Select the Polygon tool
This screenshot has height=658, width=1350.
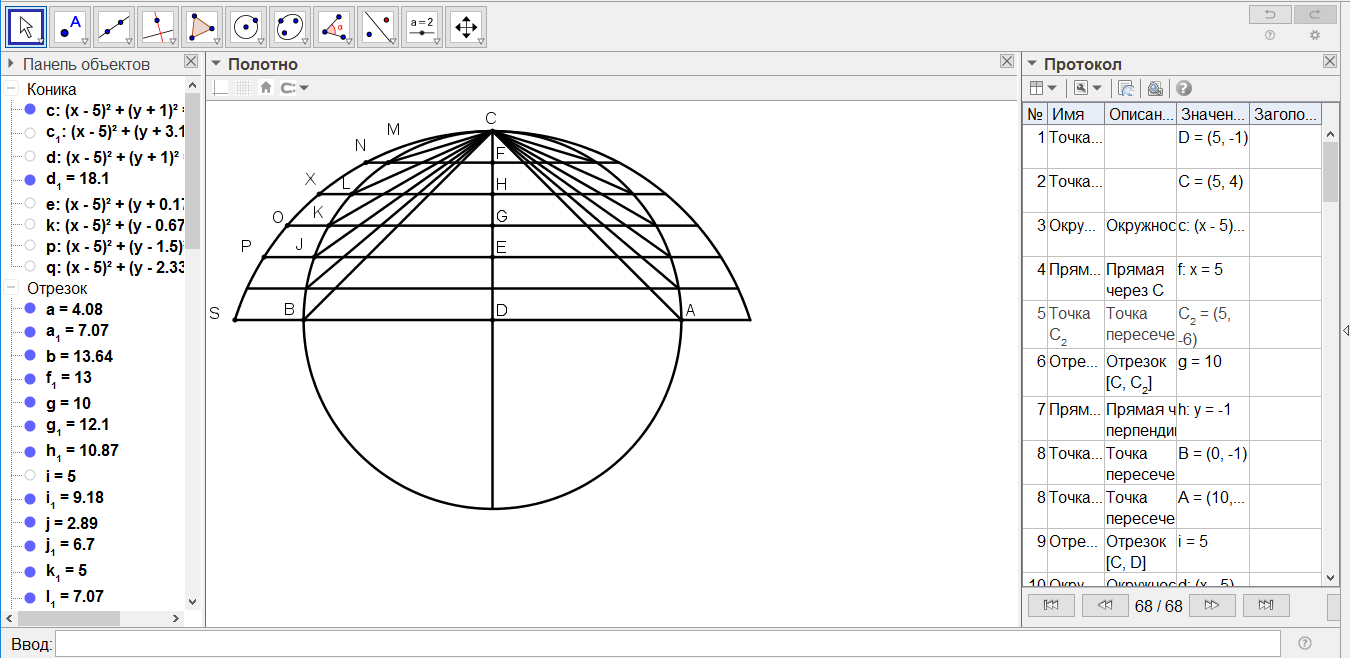(x=202, y=27)
